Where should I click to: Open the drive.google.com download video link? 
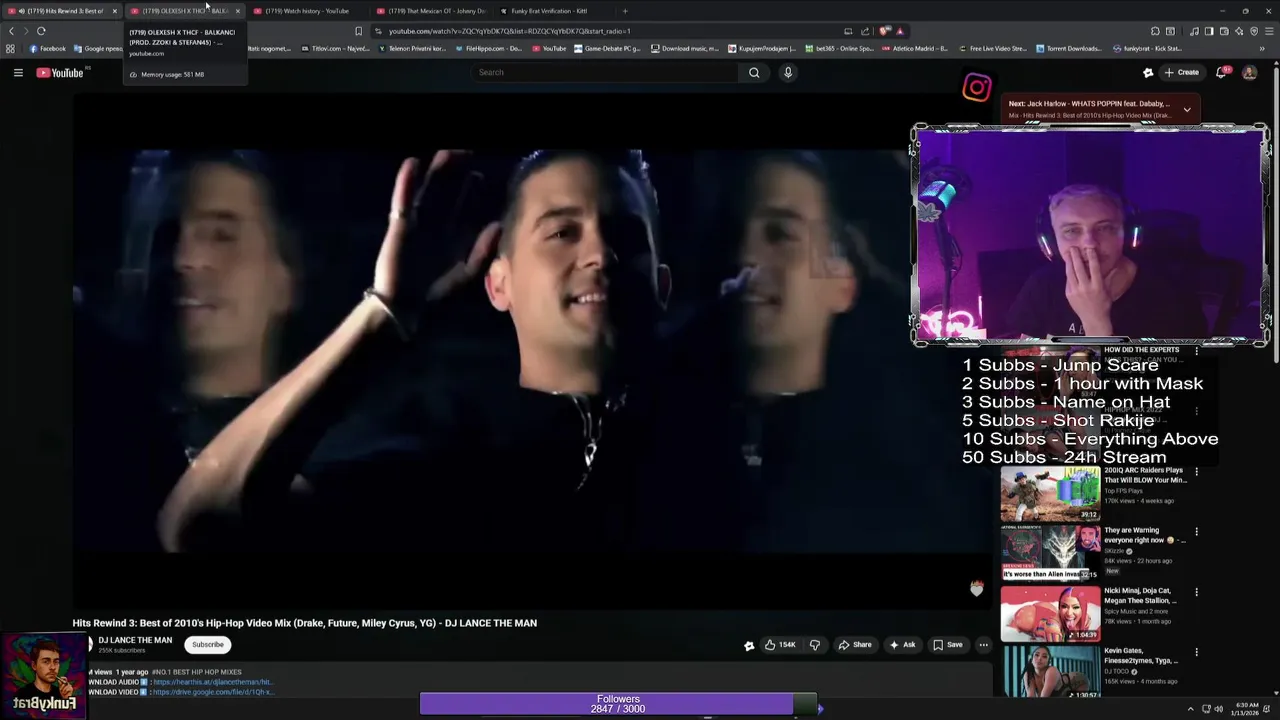pos(213,692)
